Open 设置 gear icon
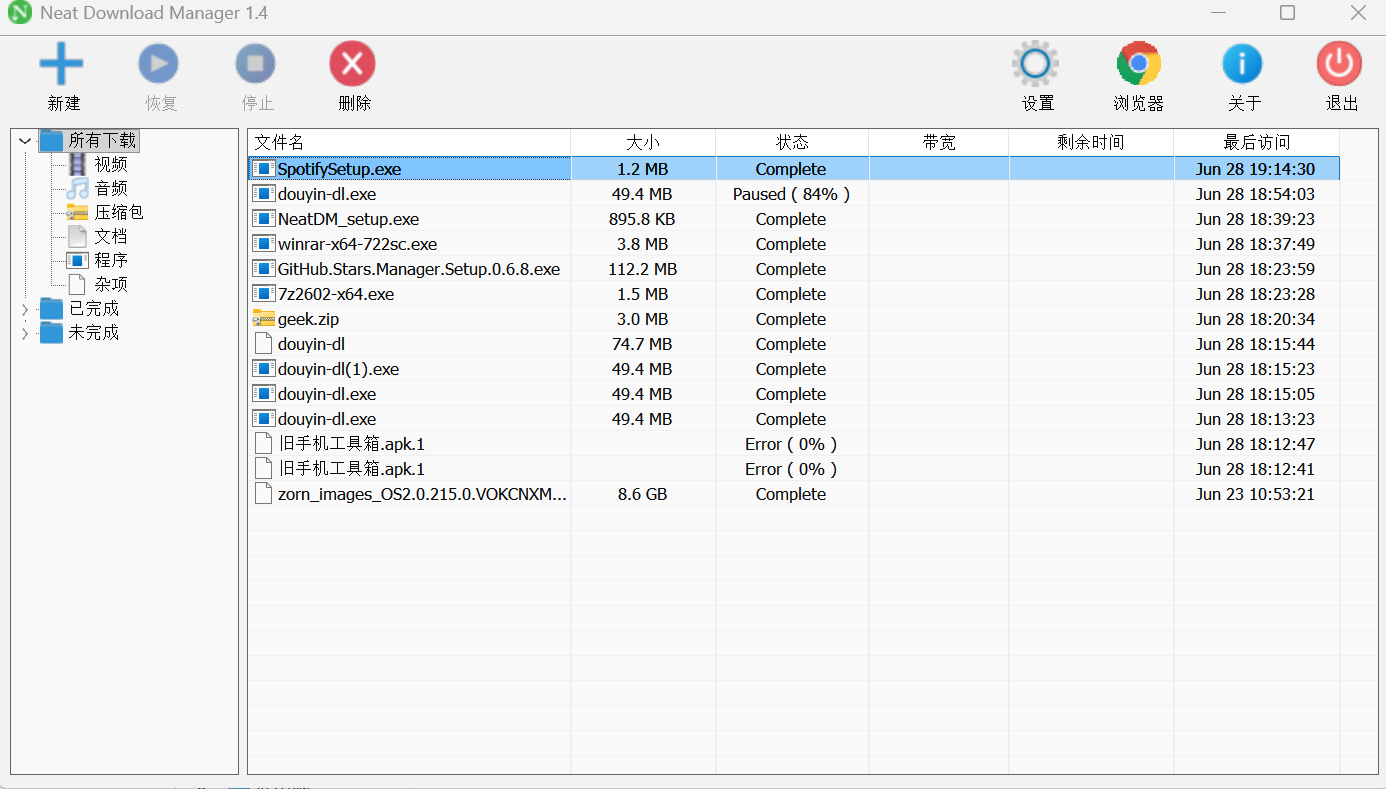Viewport: 1386px width, 789px height. [x=1035, y=64]
